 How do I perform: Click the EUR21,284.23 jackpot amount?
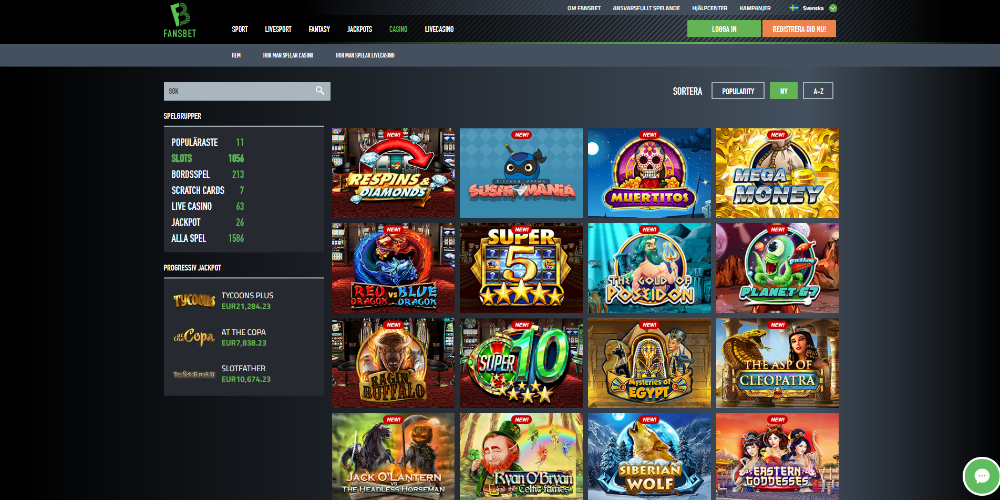click(x=246, y=306)
